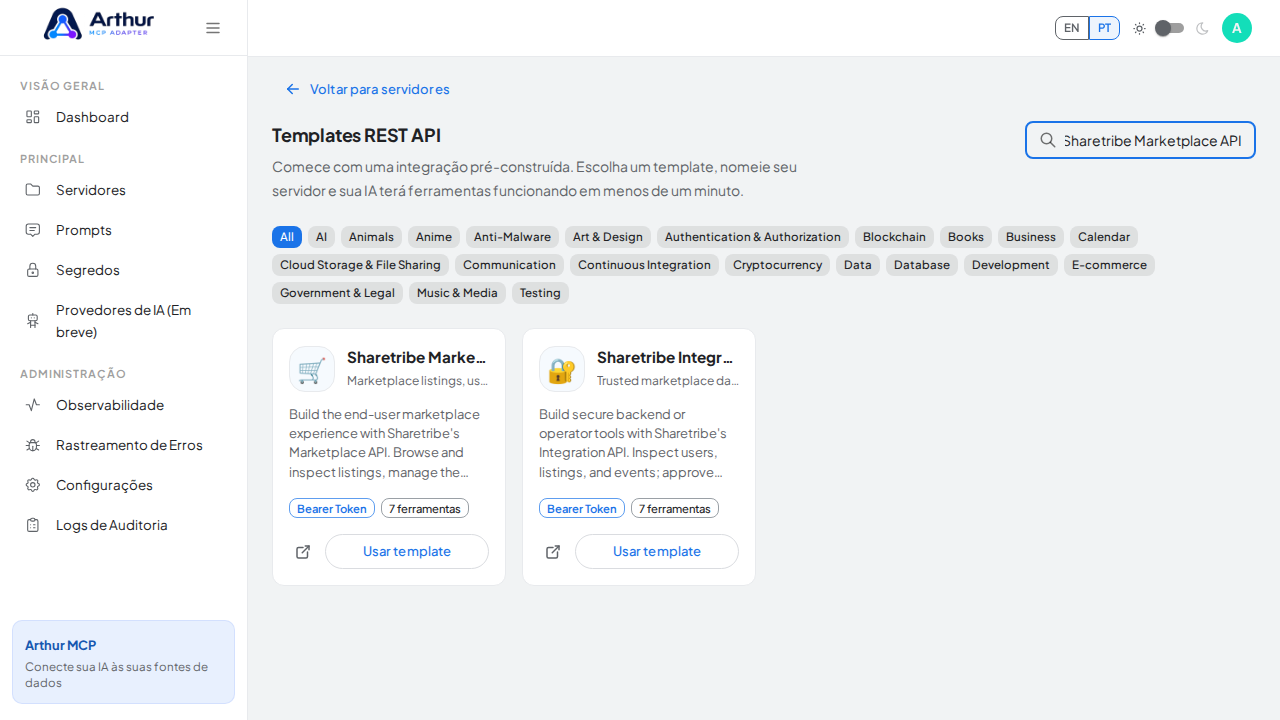
Task: Switch language to PT
Action: 1104,28
